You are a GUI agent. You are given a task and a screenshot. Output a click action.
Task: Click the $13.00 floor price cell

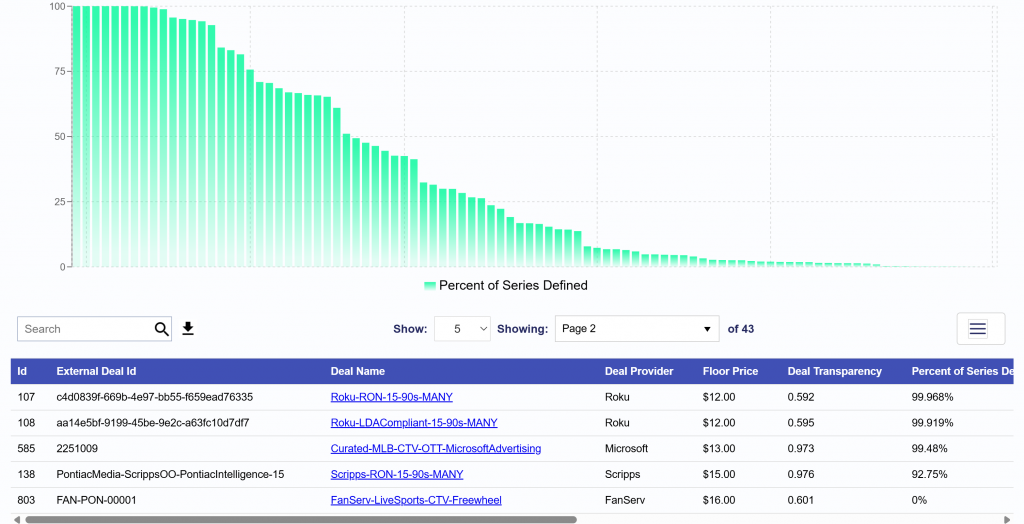click(x=718, y=448)
